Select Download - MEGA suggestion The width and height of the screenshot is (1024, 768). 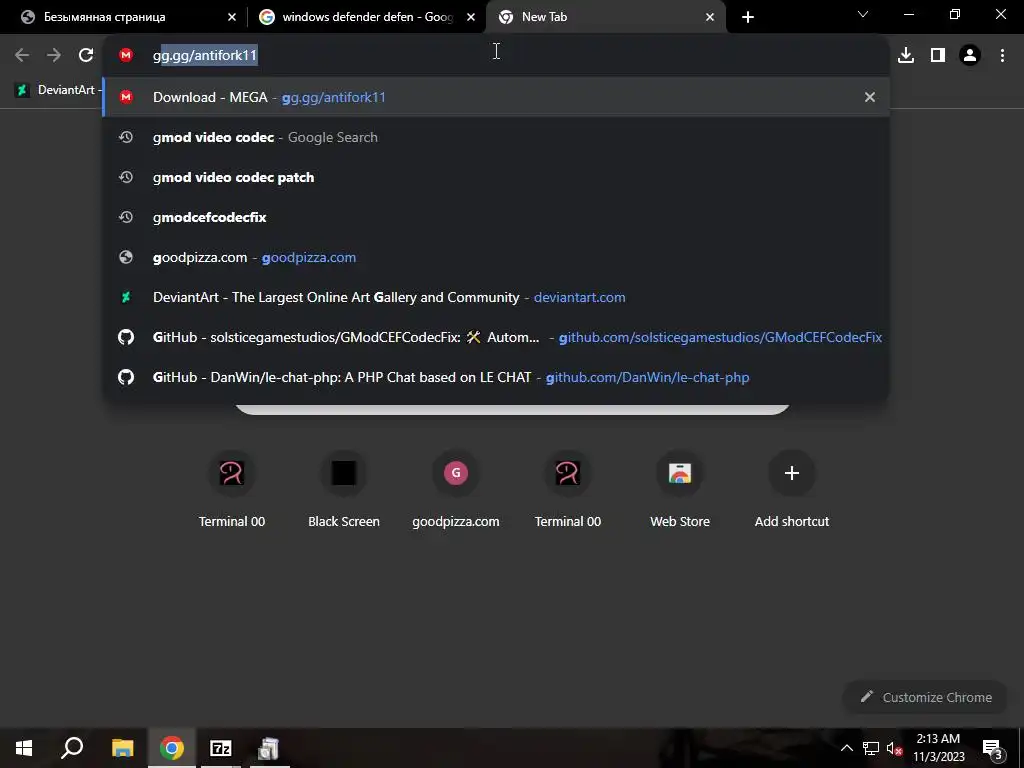[496, 97]
